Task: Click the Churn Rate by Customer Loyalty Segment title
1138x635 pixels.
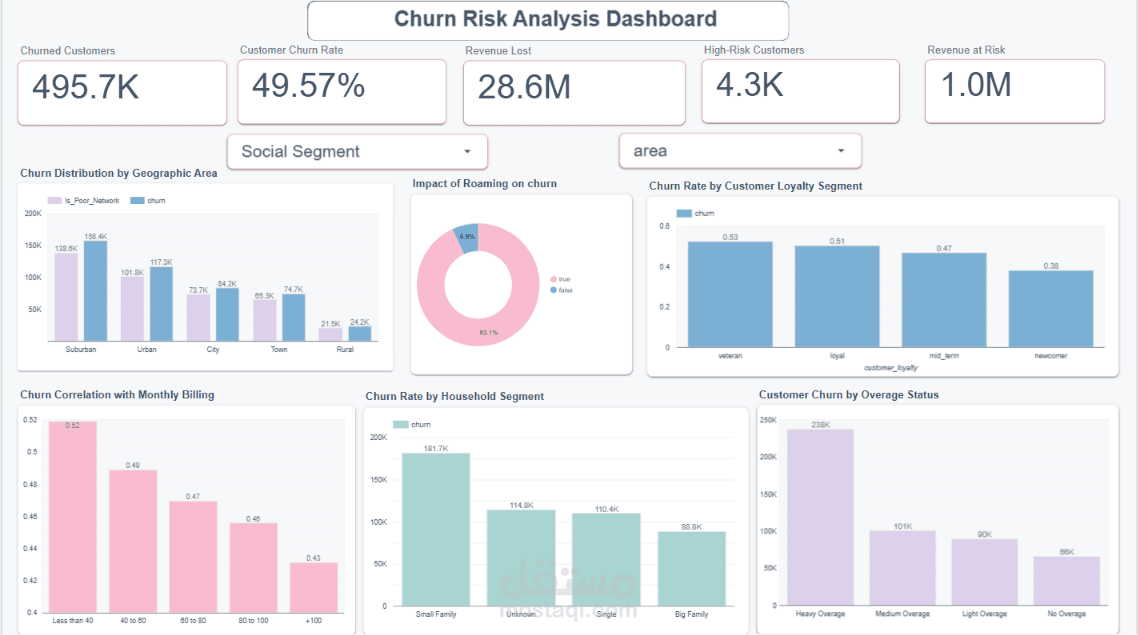Action: pos(756,186)
